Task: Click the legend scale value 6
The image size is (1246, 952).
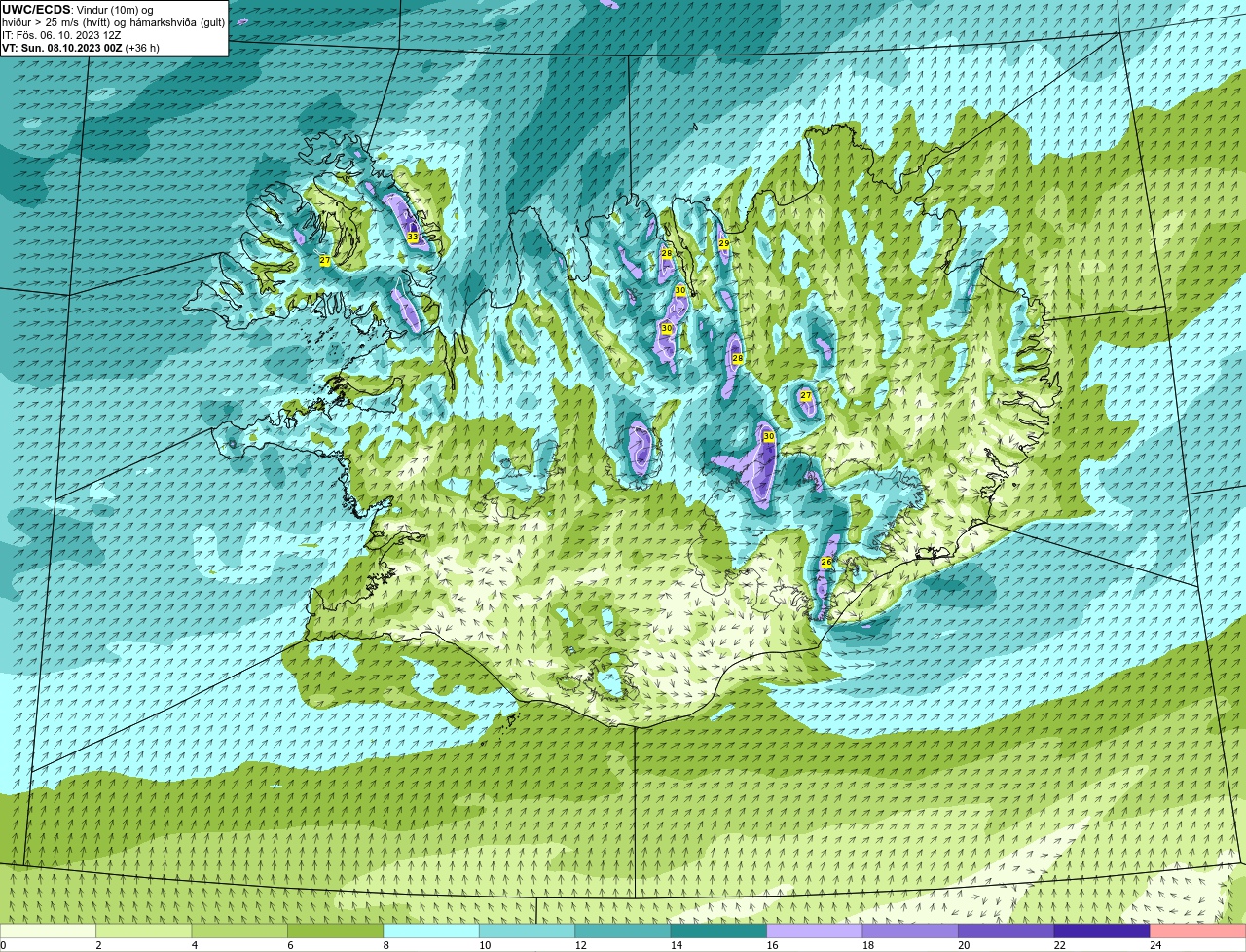Action: click(290, 945)
